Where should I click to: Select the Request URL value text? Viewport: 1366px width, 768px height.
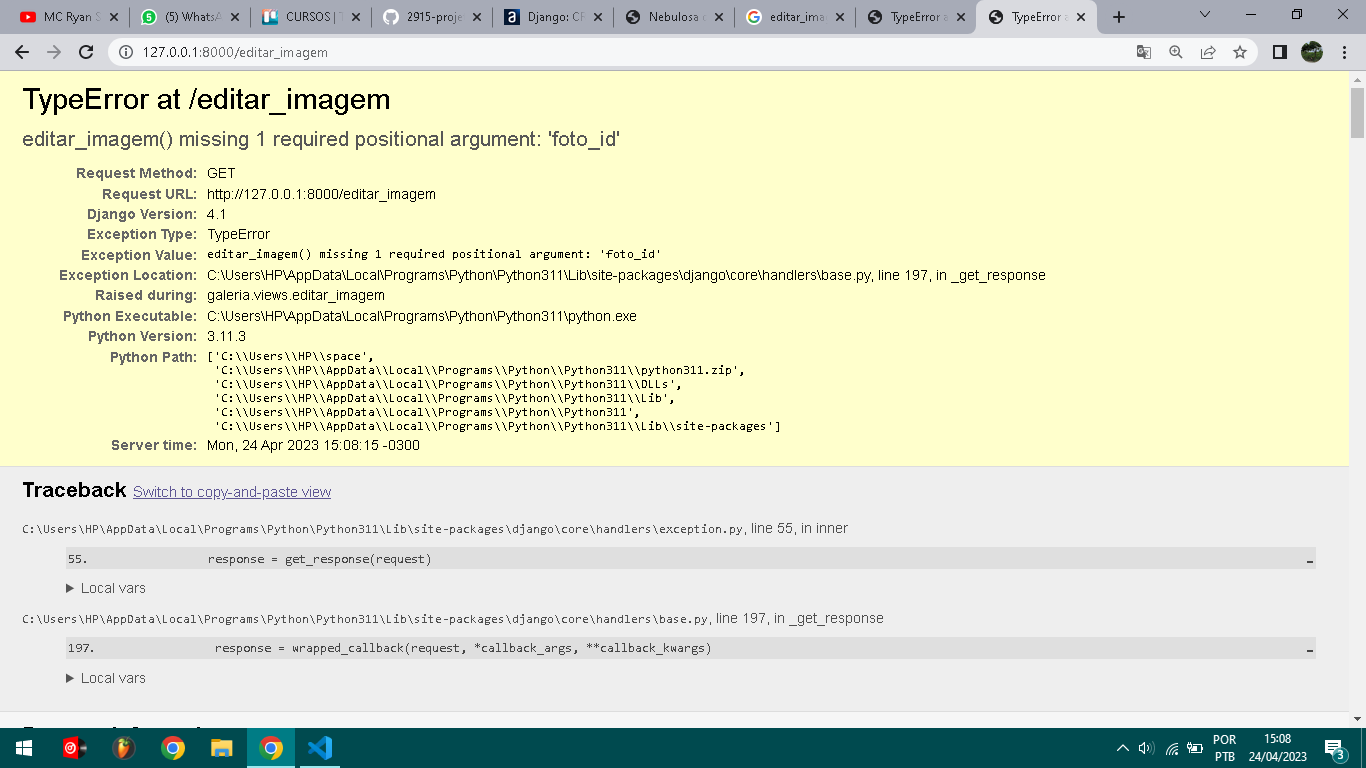[321, 194]
